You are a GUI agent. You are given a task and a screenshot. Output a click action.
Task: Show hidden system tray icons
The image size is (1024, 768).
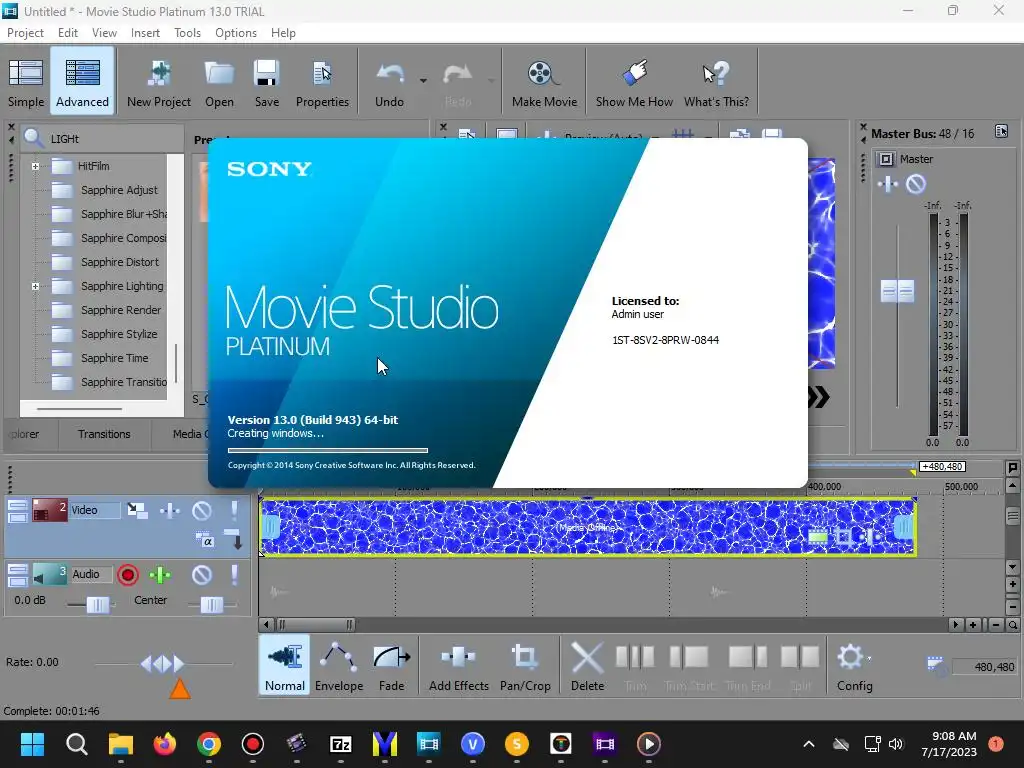[808, 744]
